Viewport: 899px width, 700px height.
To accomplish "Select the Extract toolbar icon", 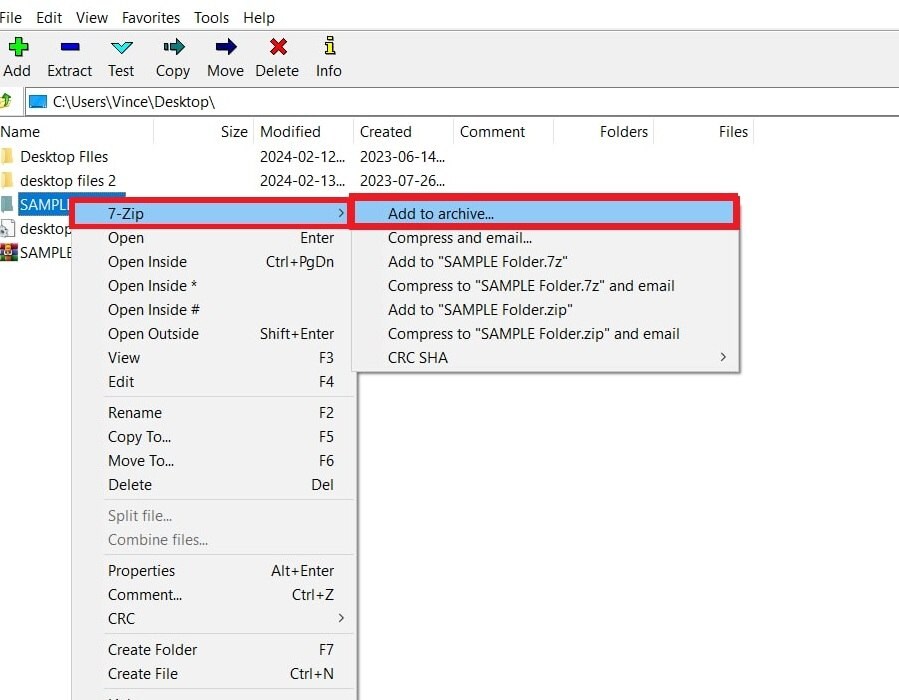I will (69, 47).
